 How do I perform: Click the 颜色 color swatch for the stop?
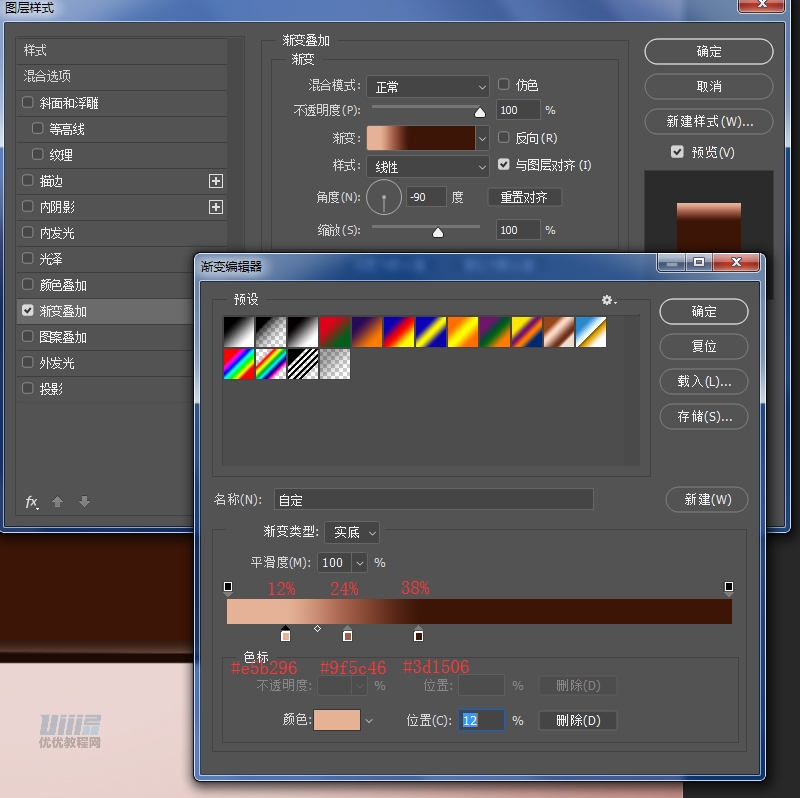click(337, 720)
